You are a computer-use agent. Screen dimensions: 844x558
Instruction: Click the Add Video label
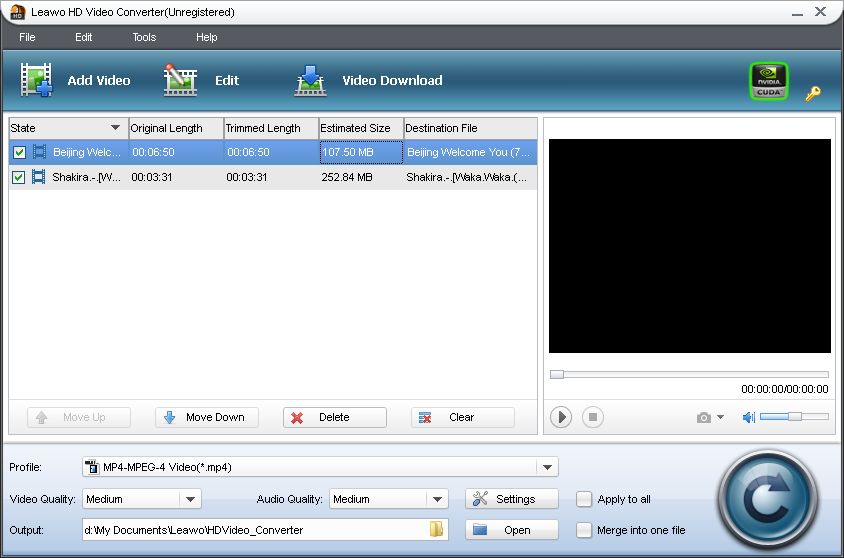pos(99,81)
